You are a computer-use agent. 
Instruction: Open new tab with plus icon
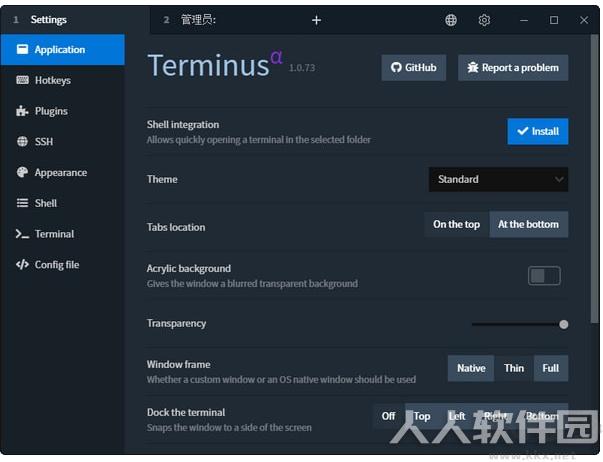pos(316,20)
